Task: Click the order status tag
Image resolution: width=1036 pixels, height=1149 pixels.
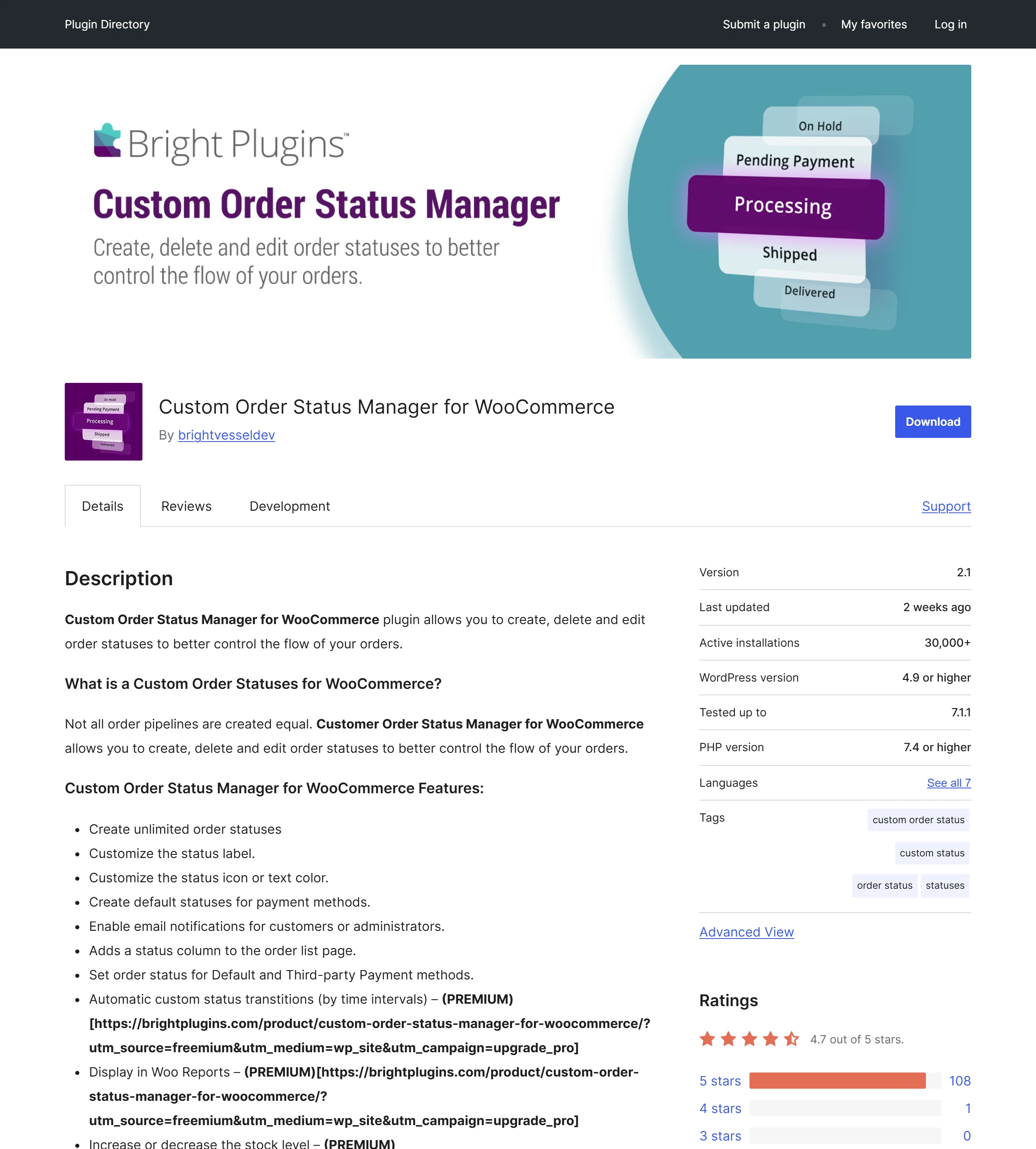Action: (x=885, y=886)
